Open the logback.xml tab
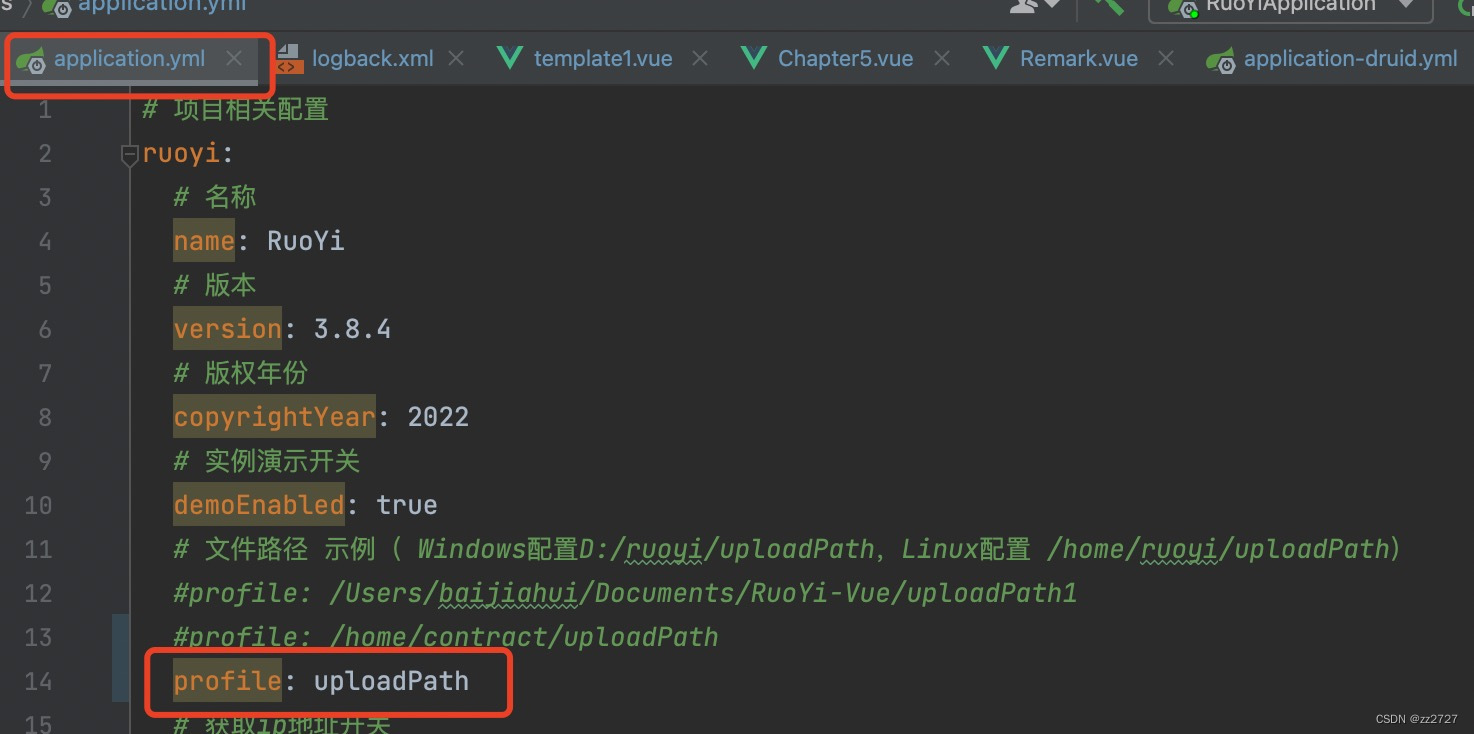The height and width of the screenshot is (734, 1474). [x=372, y=59]
